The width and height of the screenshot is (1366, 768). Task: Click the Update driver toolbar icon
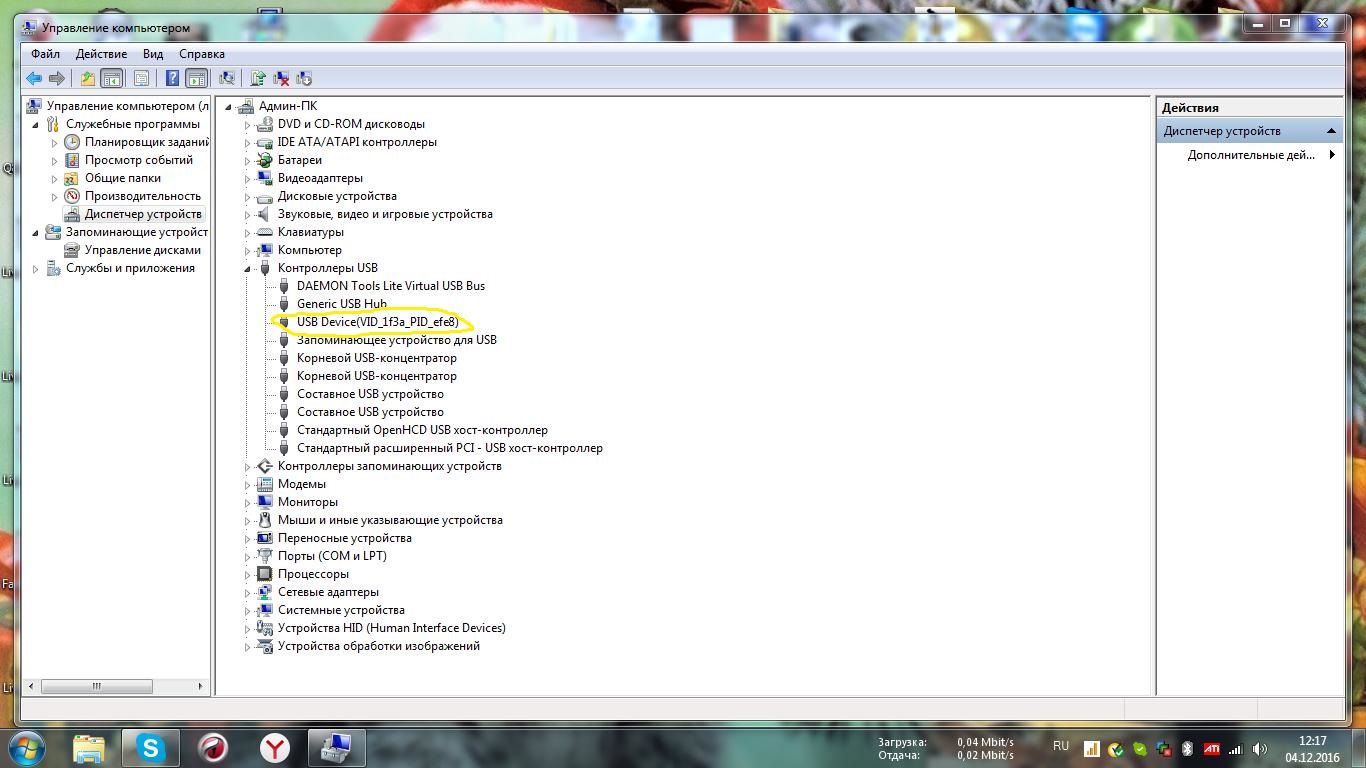[x=258, y=78]
